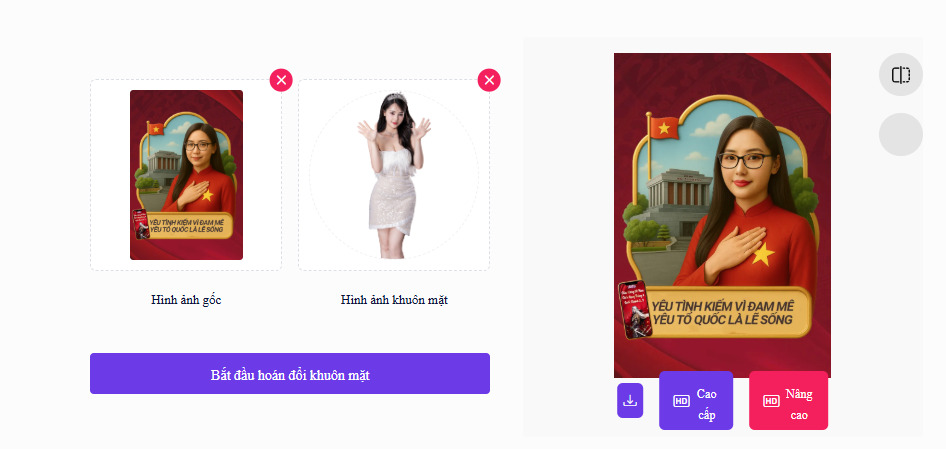The height and width of the screenshot is (449, 946).
Task: Remove the face image with its X button
Action: pyautogui.click(x=489, y=80)
